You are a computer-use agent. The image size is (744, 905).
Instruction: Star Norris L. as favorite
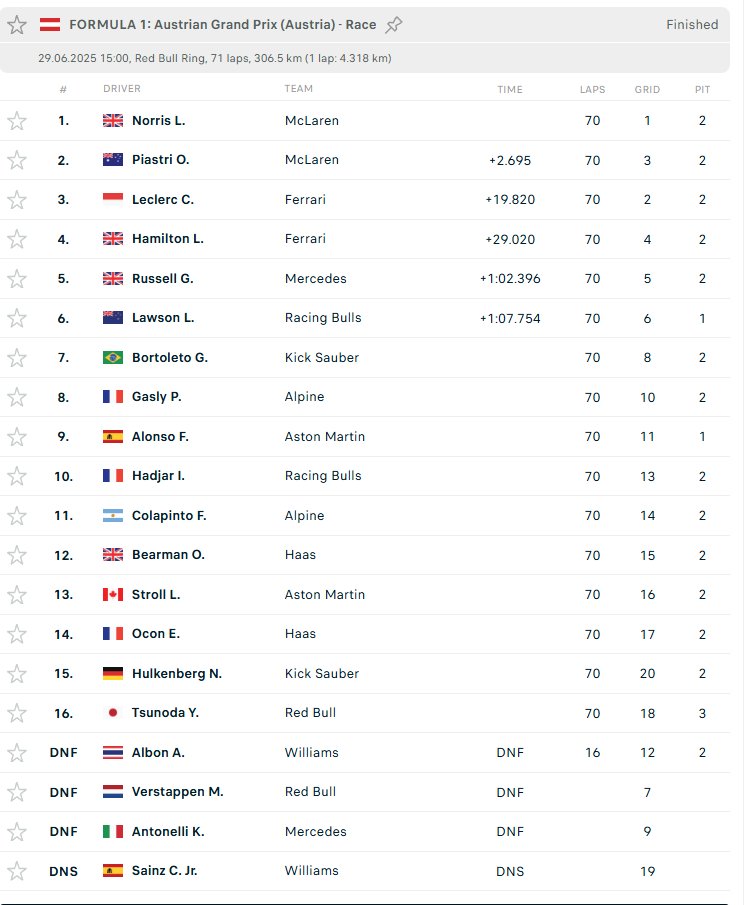[x=17, y=121]
